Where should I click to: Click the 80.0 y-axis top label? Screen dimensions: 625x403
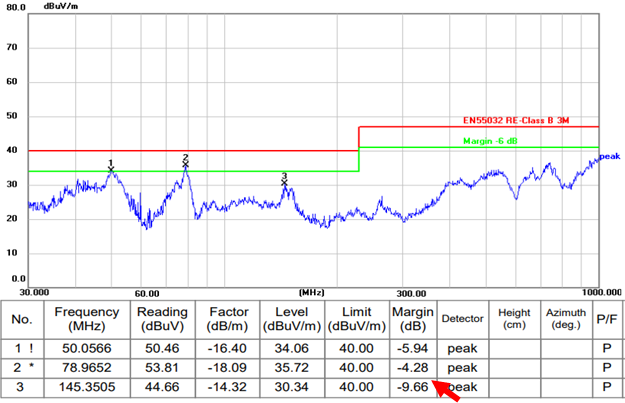16,7
